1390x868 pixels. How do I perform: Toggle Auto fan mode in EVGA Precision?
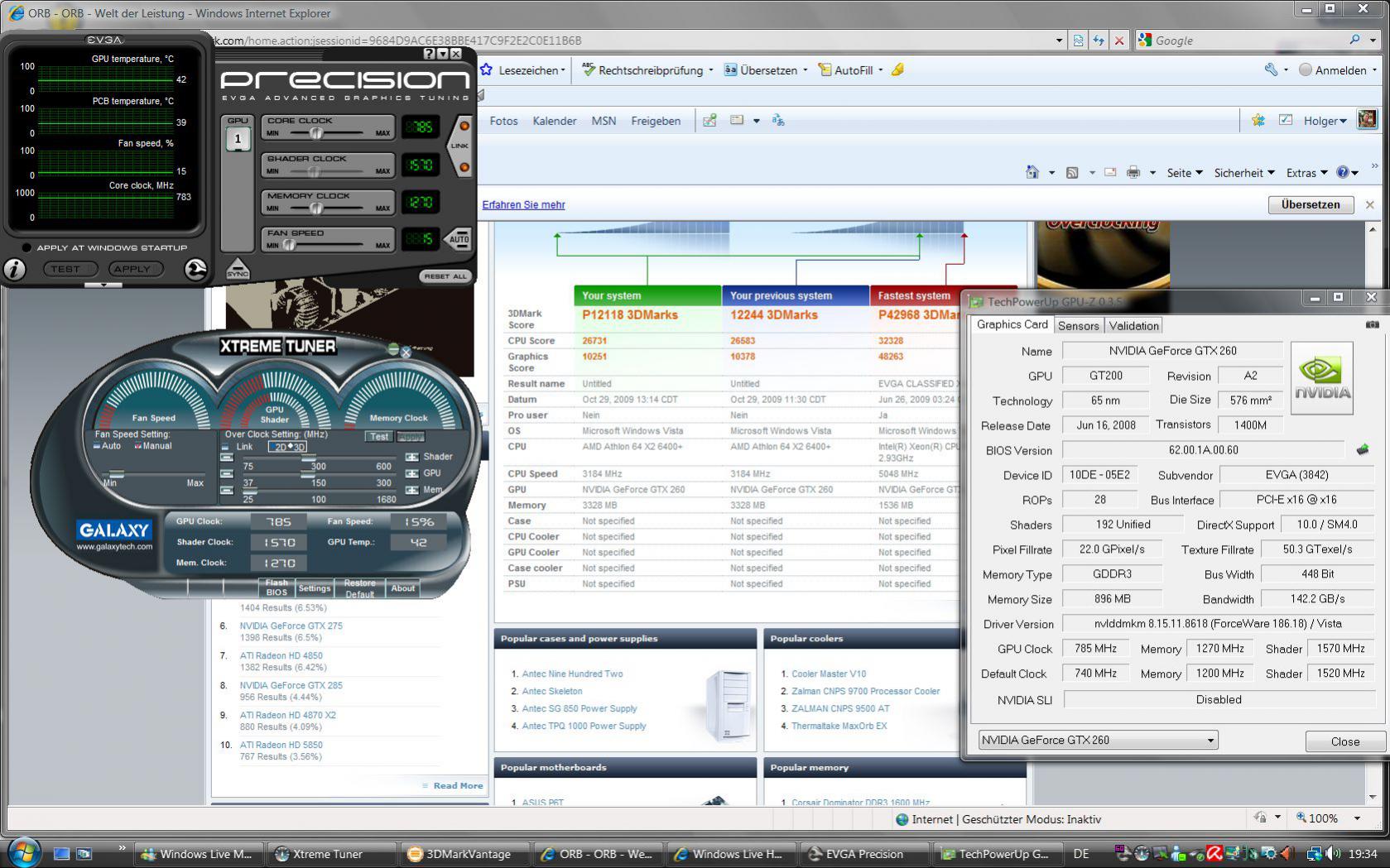tap(459, 239)
